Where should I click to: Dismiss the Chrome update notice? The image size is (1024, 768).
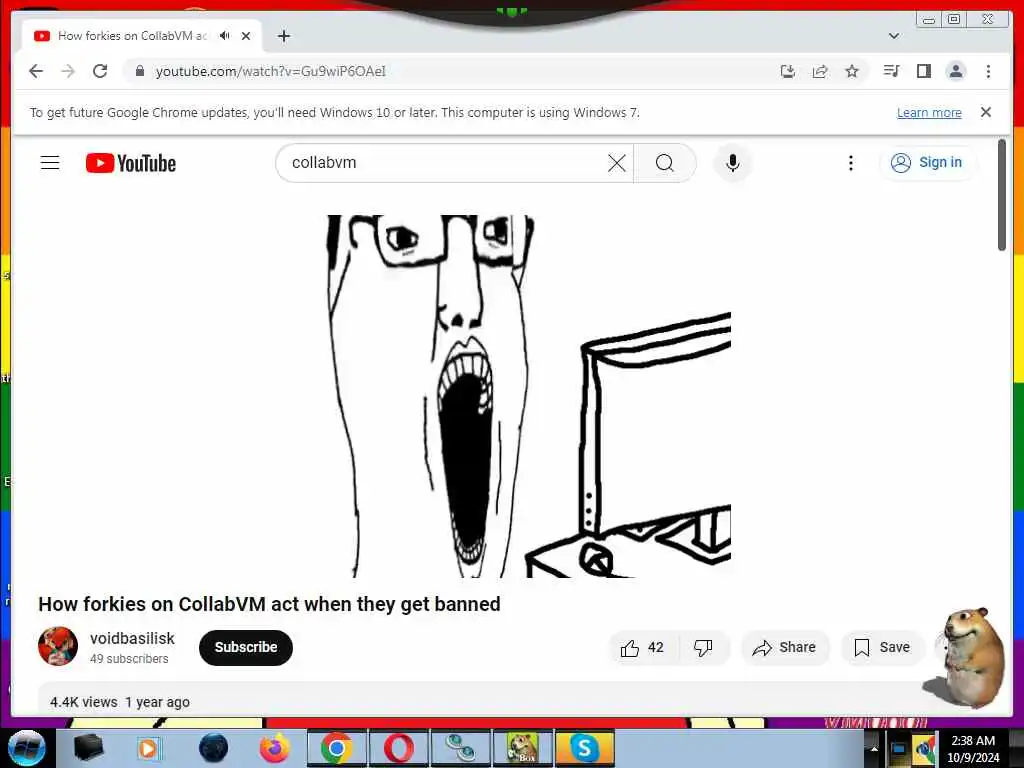(x=986, y=112)
